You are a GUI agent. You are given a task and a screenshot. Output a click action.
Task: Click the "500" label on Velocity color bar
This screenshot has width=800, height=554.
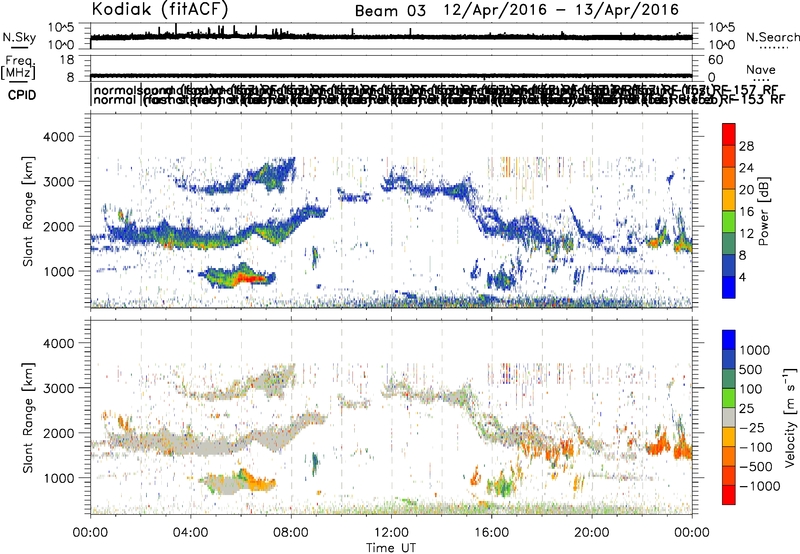pos(751,369)
